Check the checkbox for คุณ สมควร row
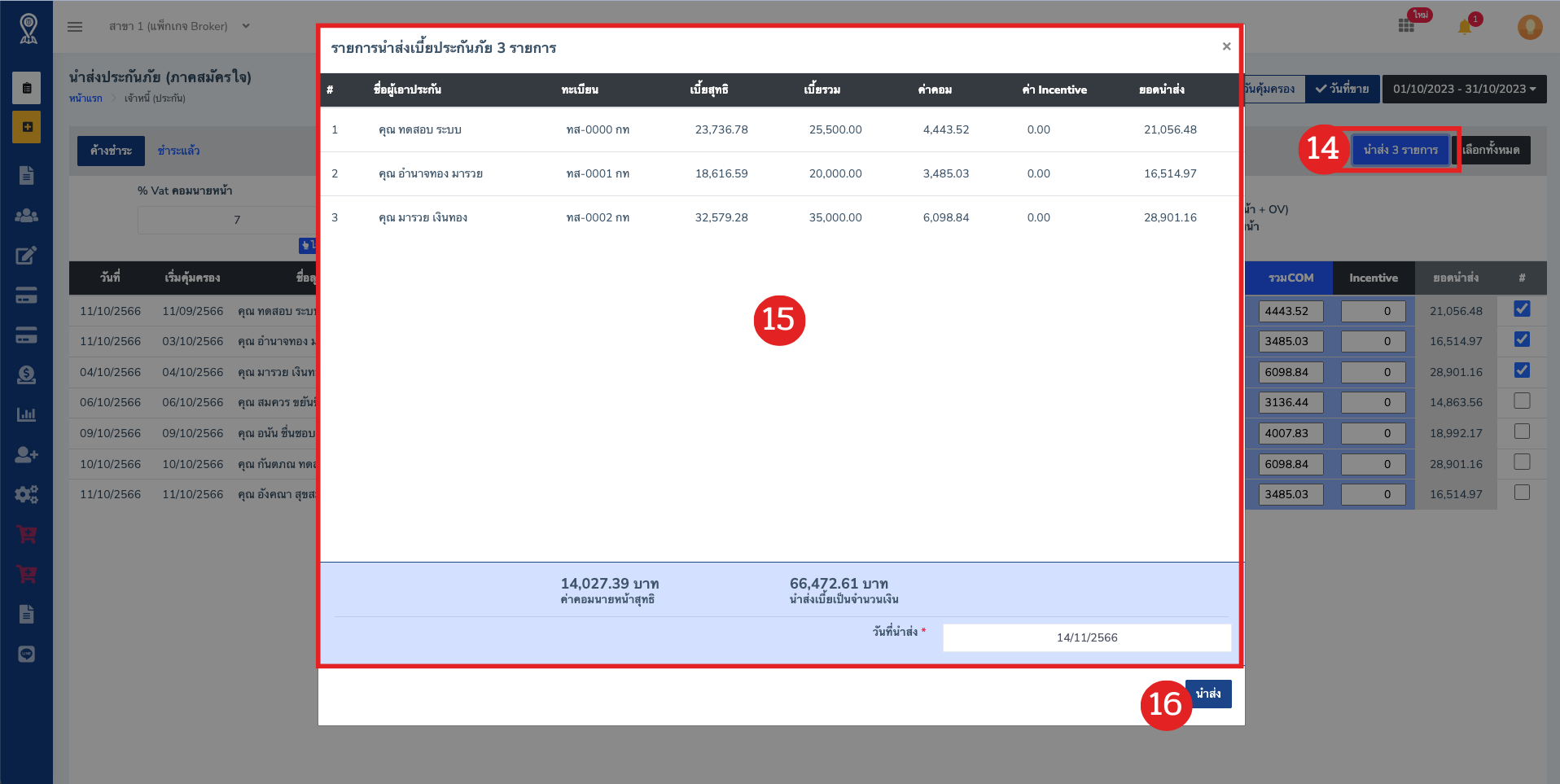Image resolution: width=1560 pixels, height=784 pixels. (1522, 401)
